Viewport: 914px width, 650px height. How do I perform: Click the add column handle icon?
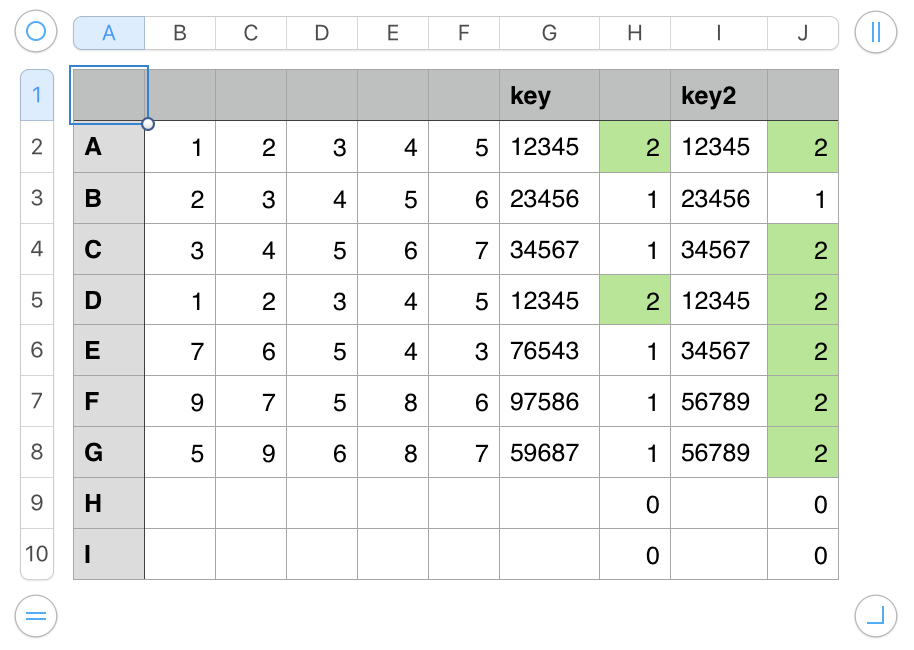coord(876,32)
